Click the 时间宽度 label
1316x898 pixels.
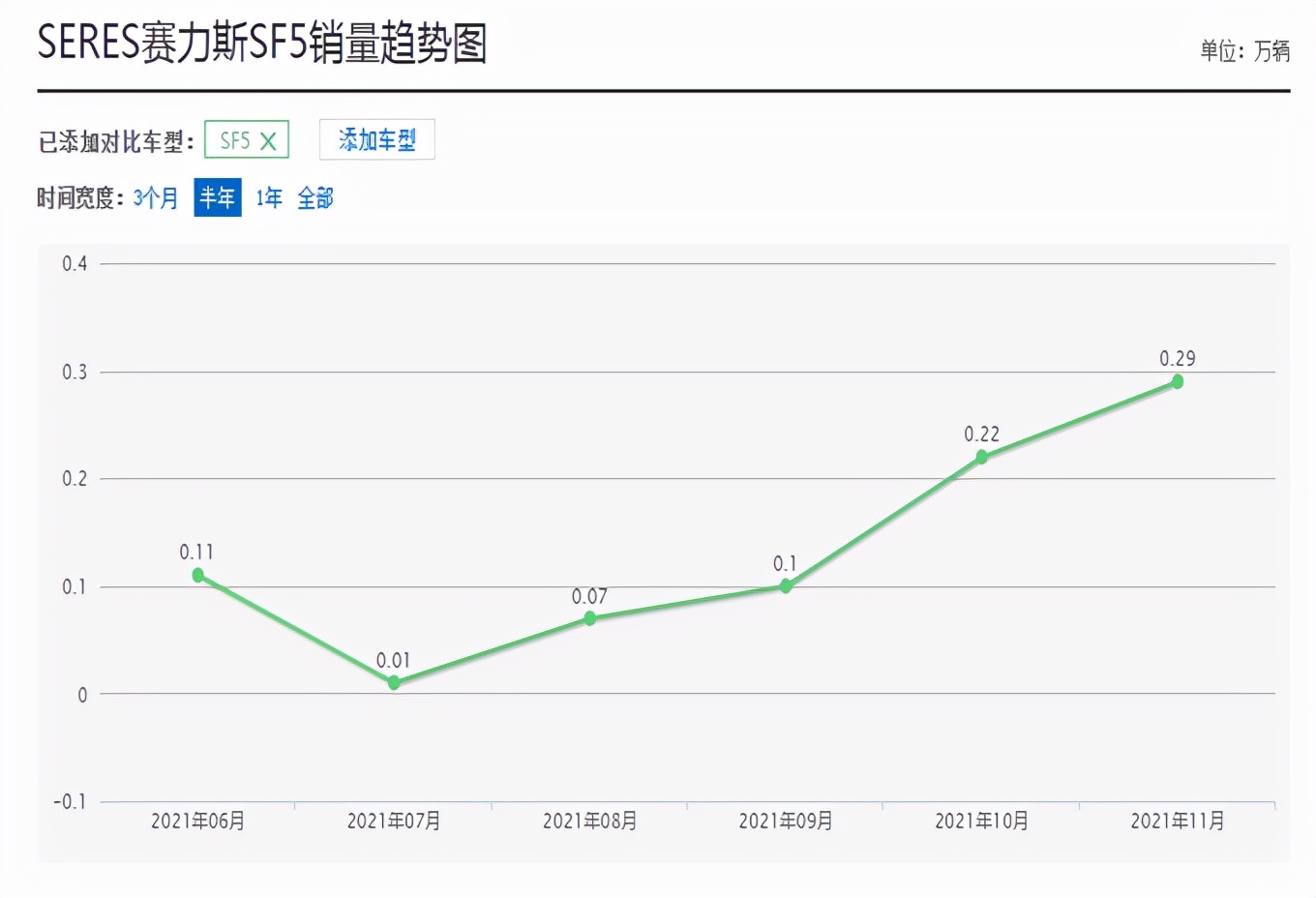[80, 198]
